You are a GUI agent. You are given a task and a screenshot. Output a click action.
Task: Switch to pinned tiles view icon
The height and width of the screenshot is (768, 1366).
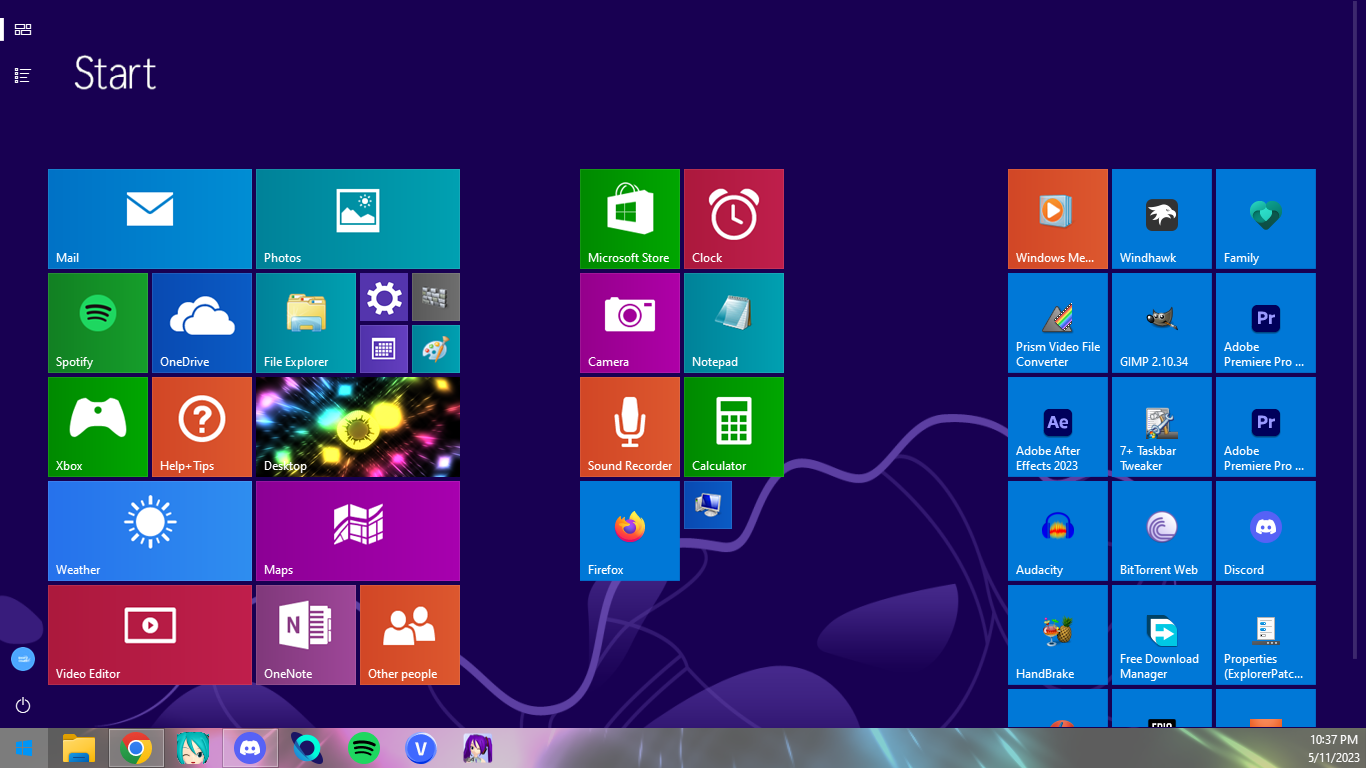pos(23,30)
